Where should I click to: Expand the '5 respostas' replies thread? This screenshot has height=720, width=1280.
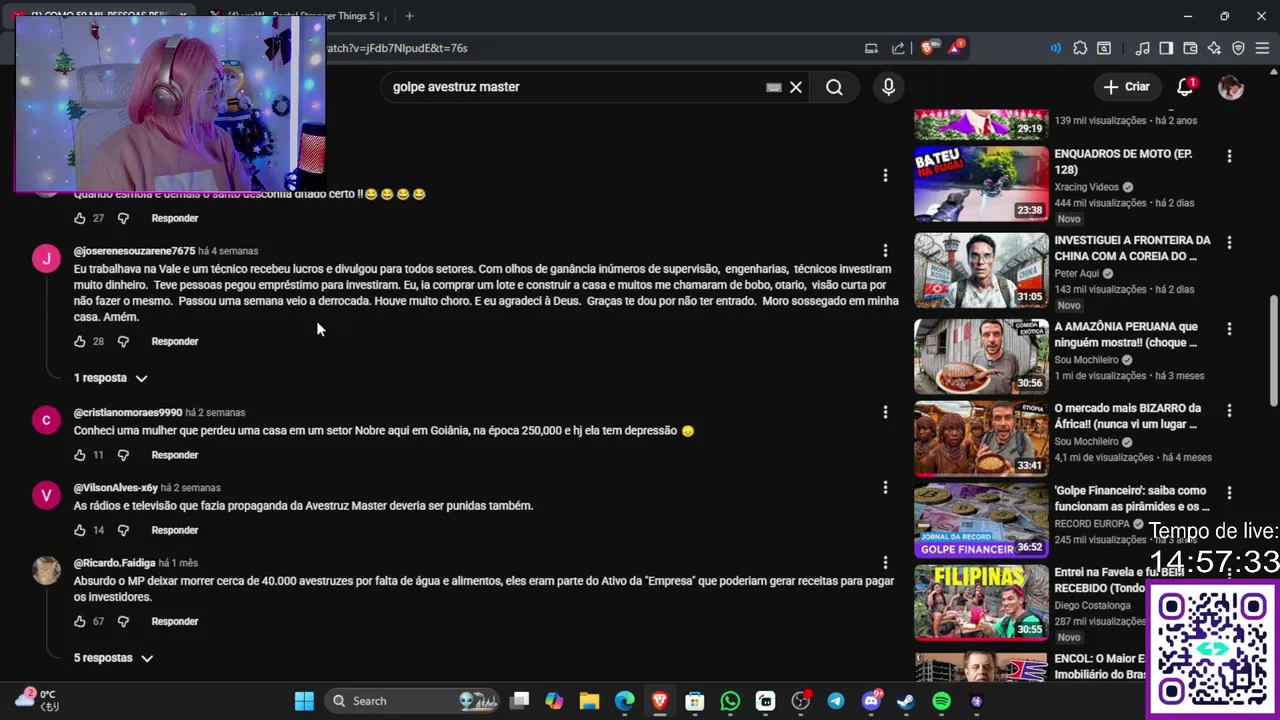pos(113,658)
